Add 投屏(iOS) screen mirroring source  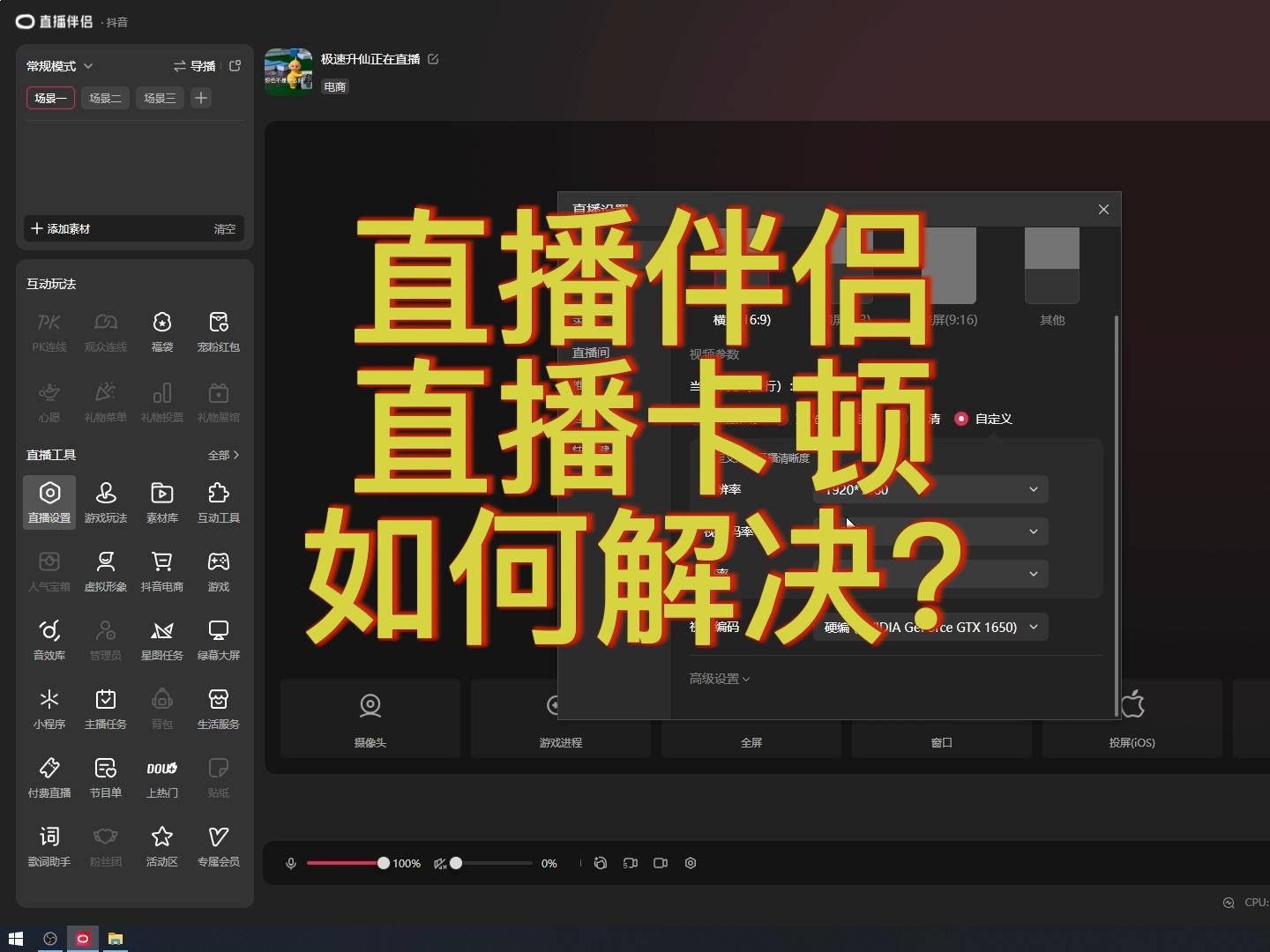(1132, 718)
